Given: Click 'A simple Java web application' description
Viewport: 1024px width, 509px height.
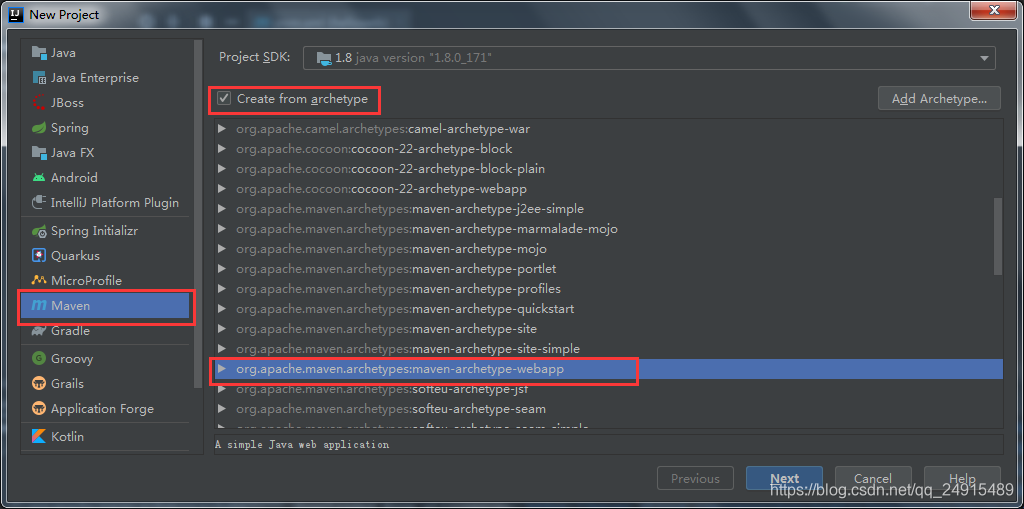Looking at the screenshot, I should 302,444.
